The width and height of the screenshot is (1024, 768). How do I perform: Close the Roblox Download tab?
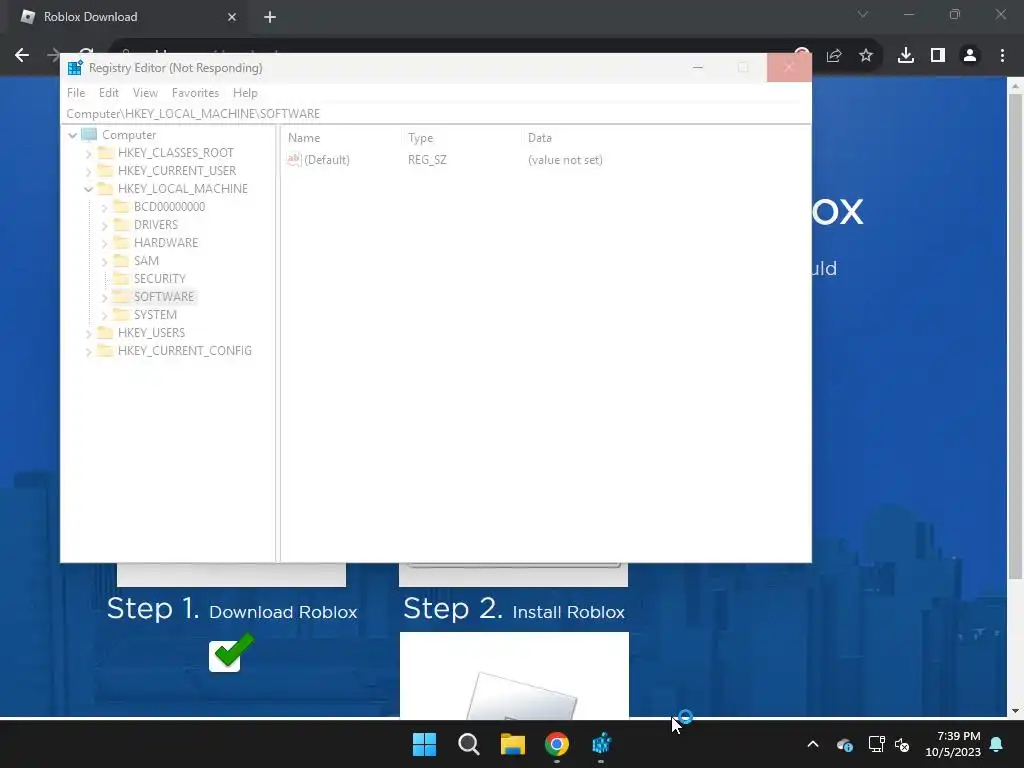point(232,17)
